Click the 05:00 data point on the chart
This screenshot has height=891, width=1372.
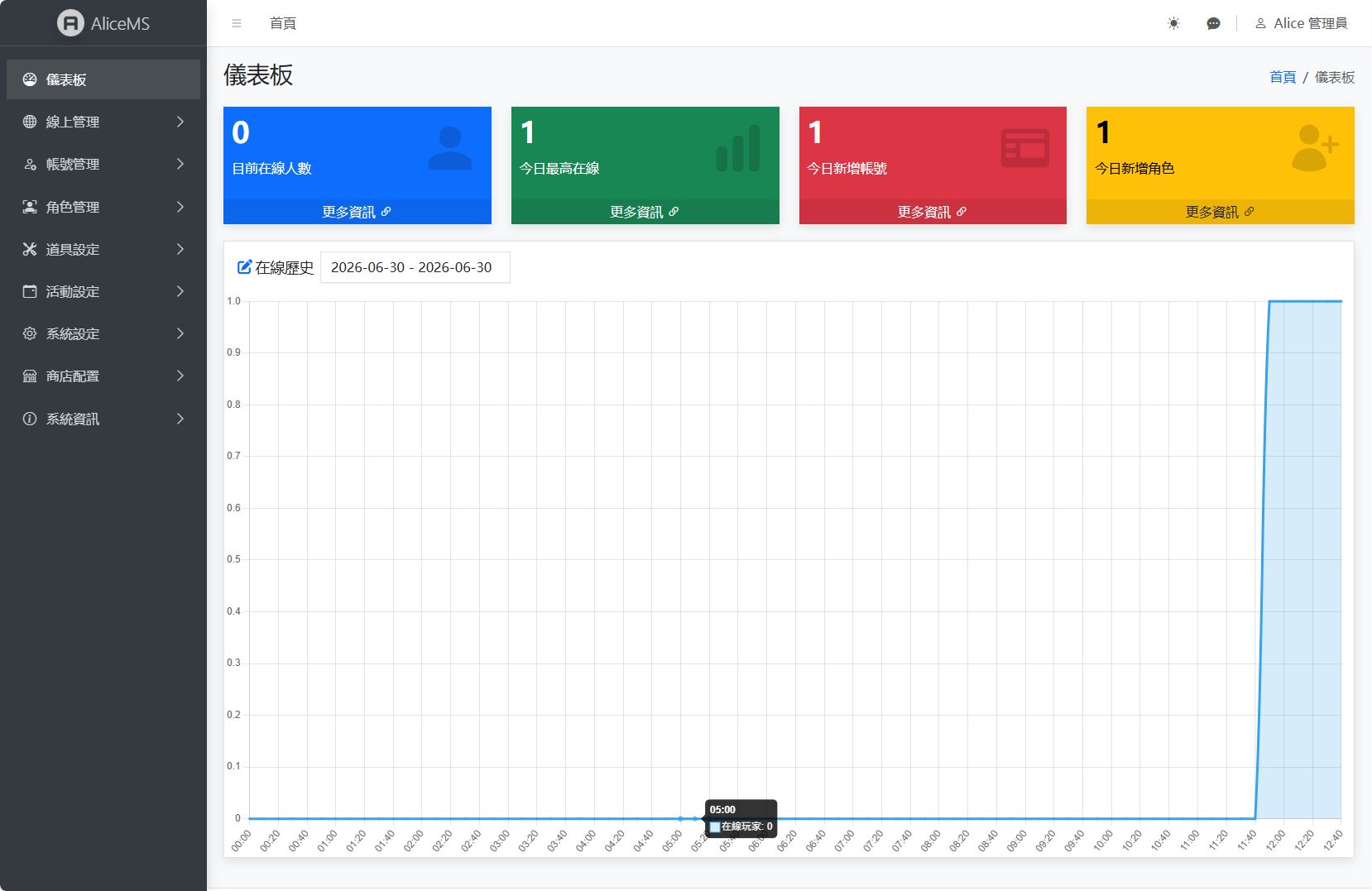pyautogui.click(x=680, y=818)
